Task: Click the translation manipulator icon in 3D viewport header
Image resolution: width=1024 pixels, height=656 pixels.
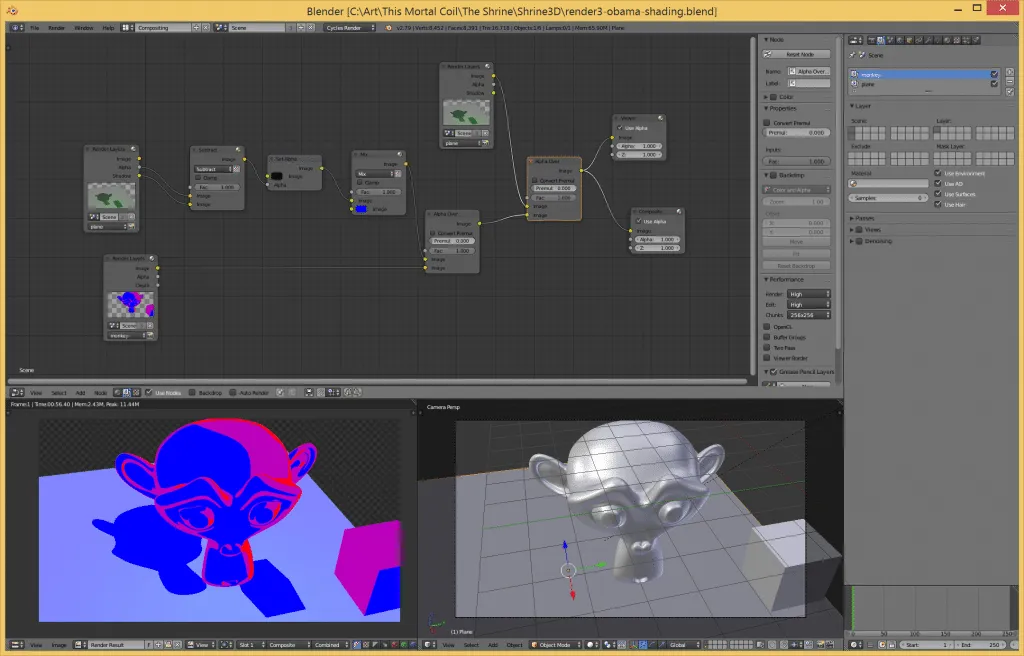Action: coord(643,645)
